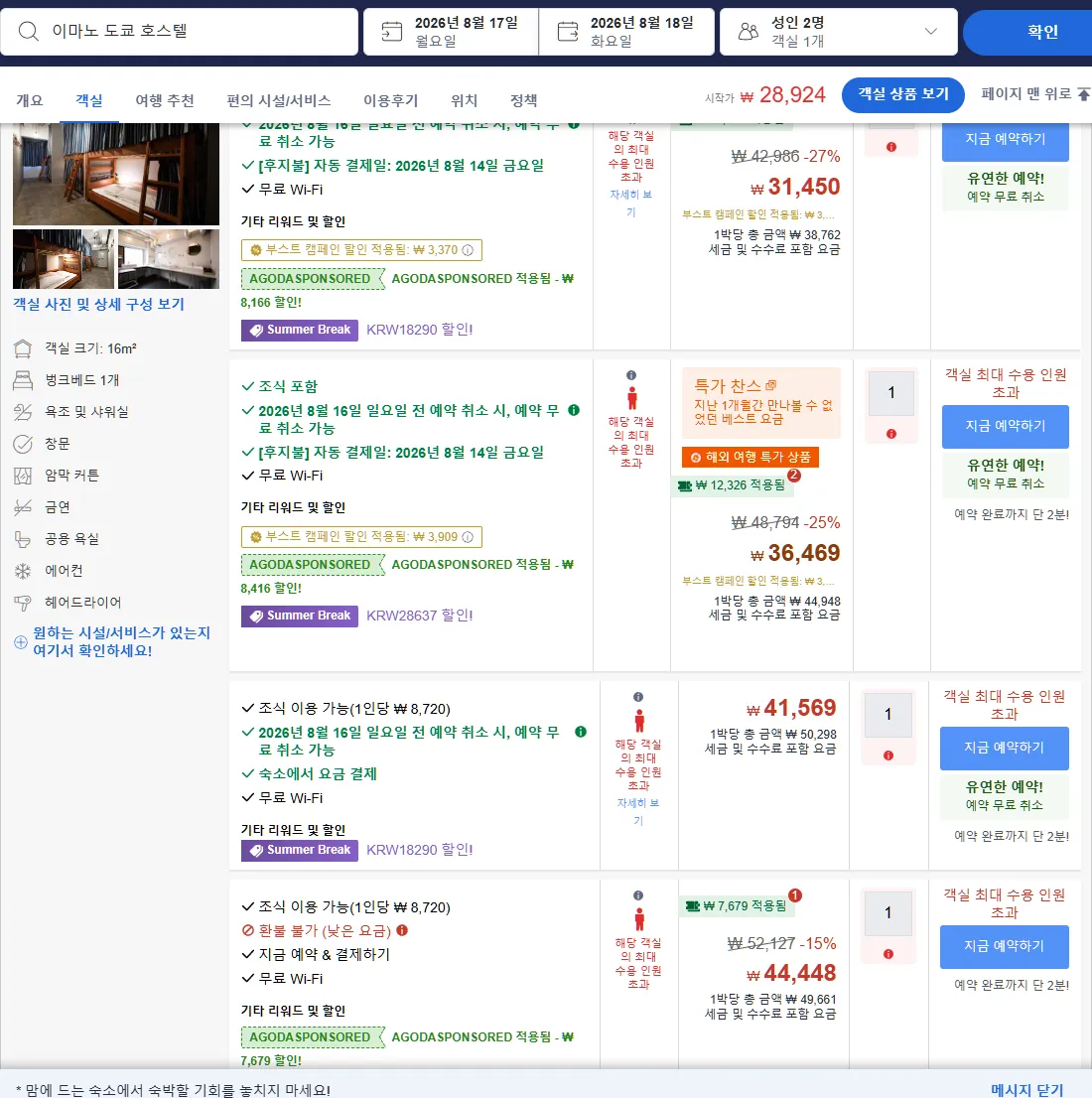The height and width of the screenshot is (1098, 1092).
Task: Click the hotel name search field
Action: point(180,32)
